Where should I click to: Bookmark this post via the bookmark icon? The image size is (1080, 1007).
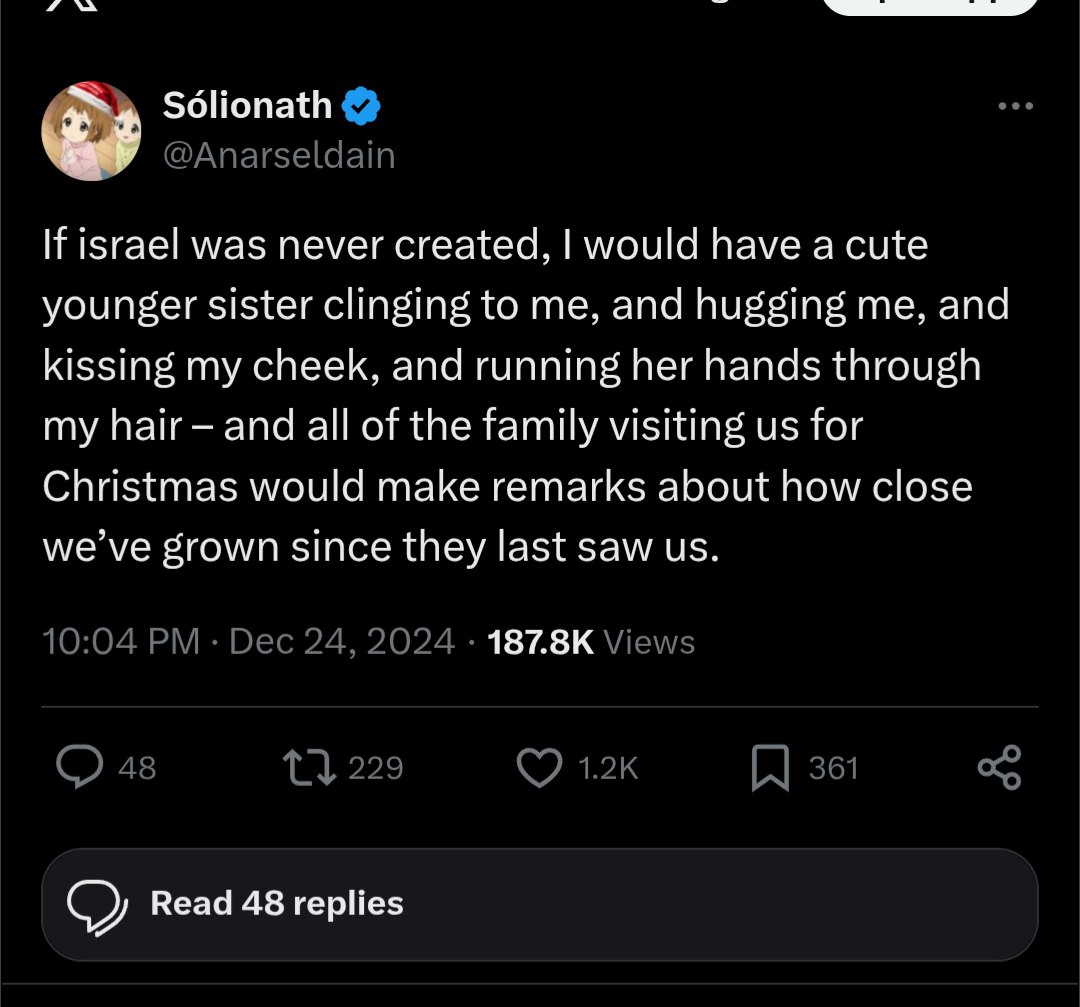pyautogui.click(x=769, y=768)
